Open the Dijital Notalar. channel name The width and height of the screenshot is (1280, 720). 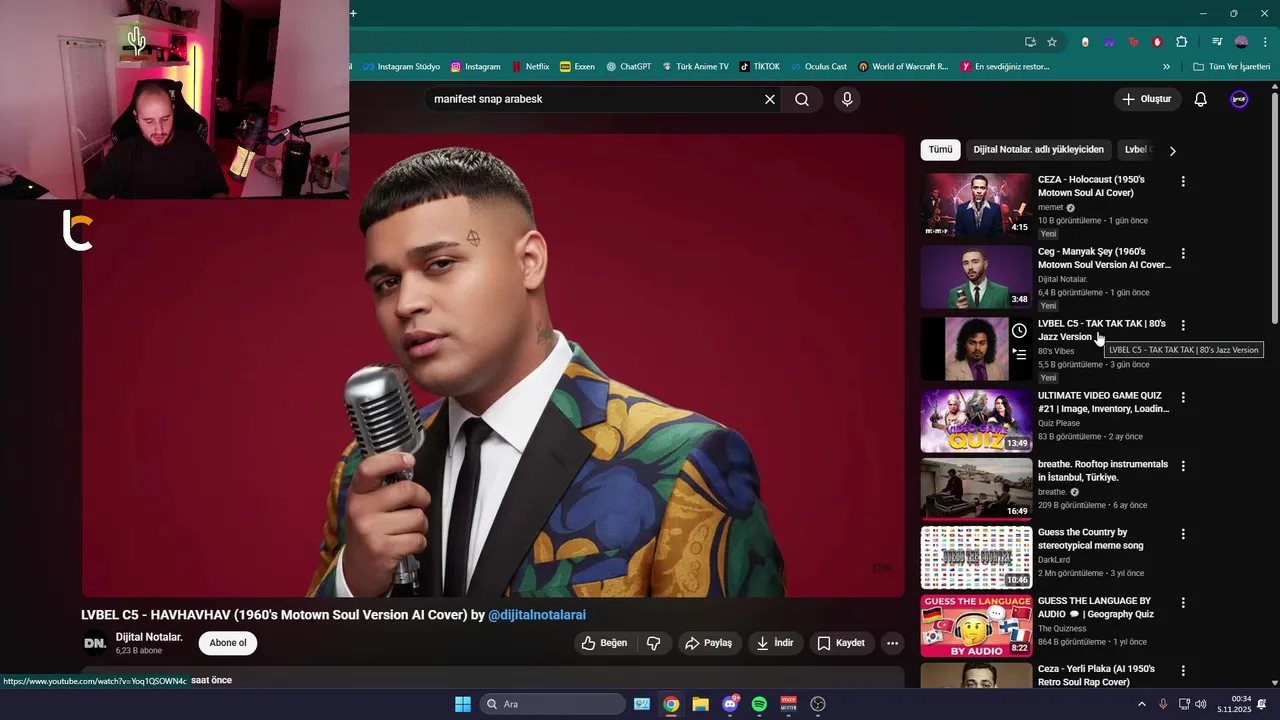[149, 637]
